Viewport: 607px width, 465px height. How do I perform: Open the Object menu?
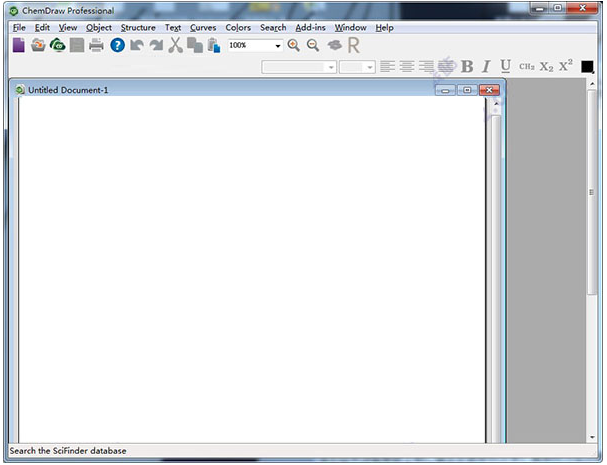tap(99, 28)
